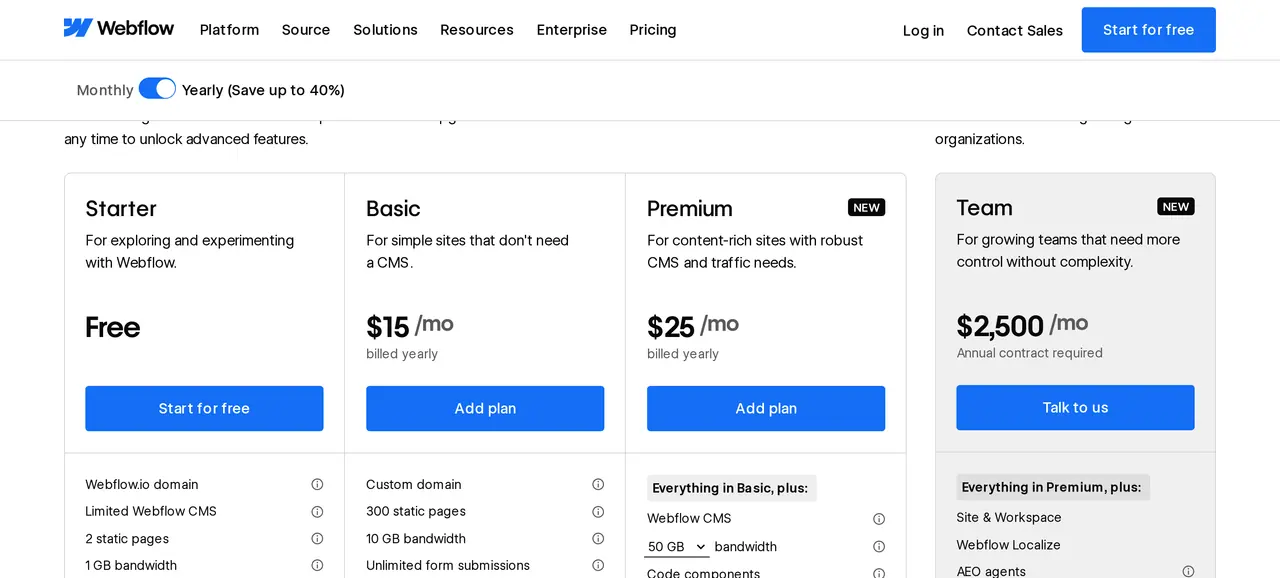The width and height of the screenshot is (1280, 578).
Task: Open the 50 GB bandwidth dropdown
Action: click(x=677, y=547)
